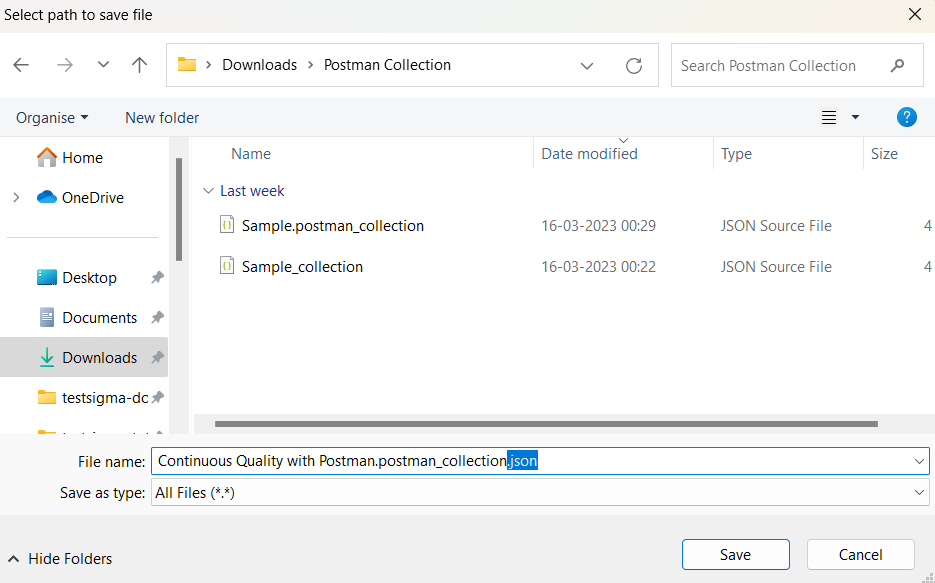Expand the OneDrive tree node
The width and height of the screenshot is (935, 583).
(x=17, y=197)
